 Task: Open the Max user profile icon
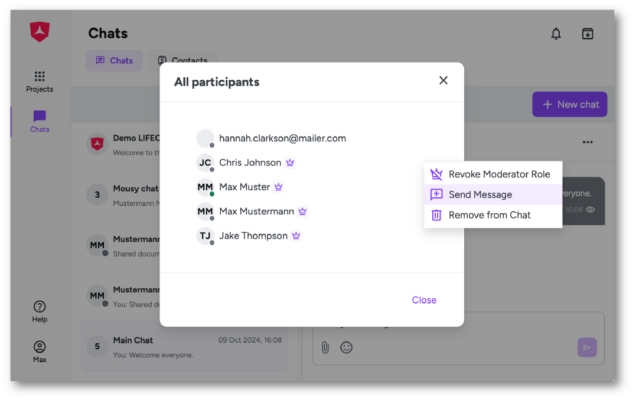click(39, 351)
